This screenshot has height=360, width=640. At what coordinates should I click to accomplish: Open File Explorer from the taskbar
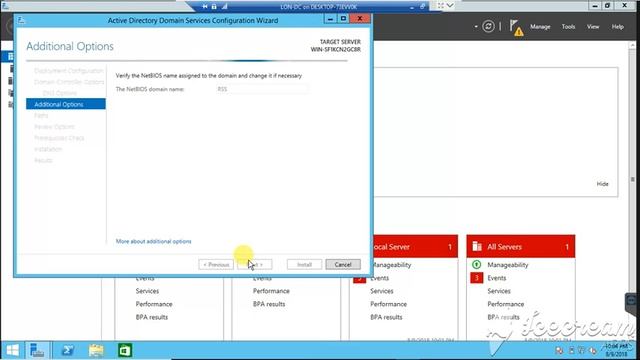[96, 350]
